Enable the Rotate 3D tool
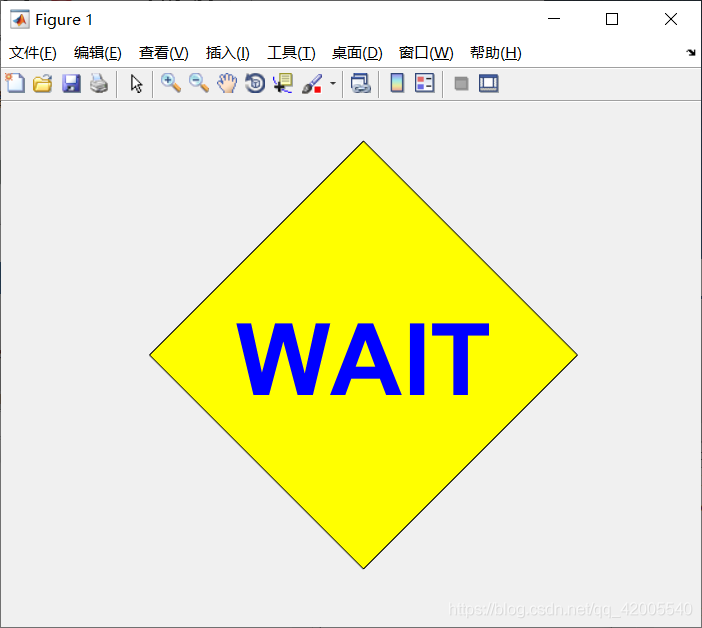 click(x=255, y=84)
